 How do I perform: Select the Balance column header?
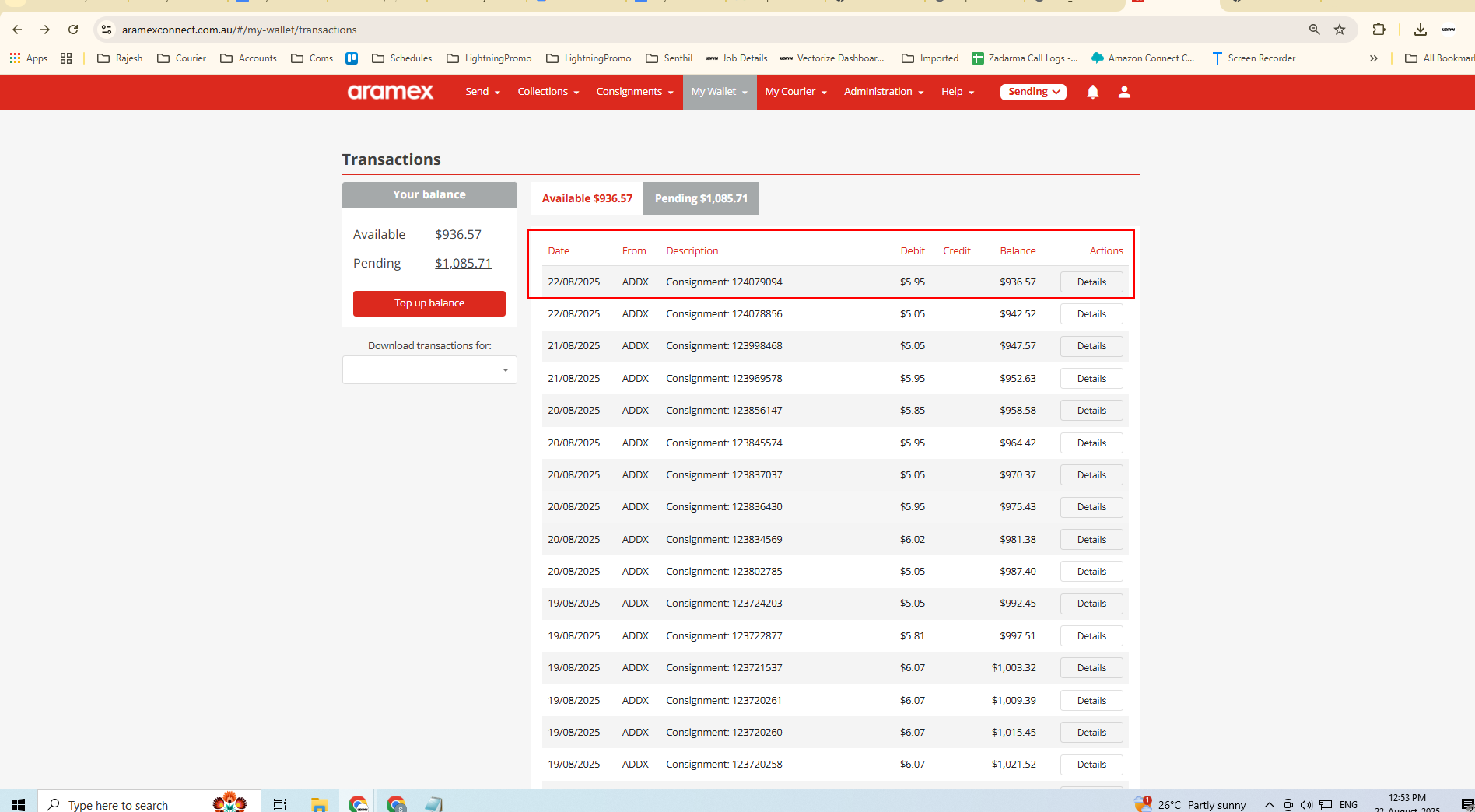[x=1018, y=250]
